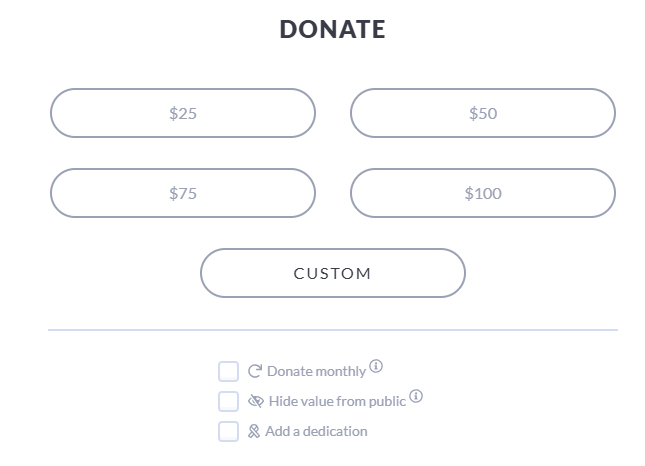Tick the Hide value from public checkbox
Screen dimensions: 645x466
[x=228, y=401]
